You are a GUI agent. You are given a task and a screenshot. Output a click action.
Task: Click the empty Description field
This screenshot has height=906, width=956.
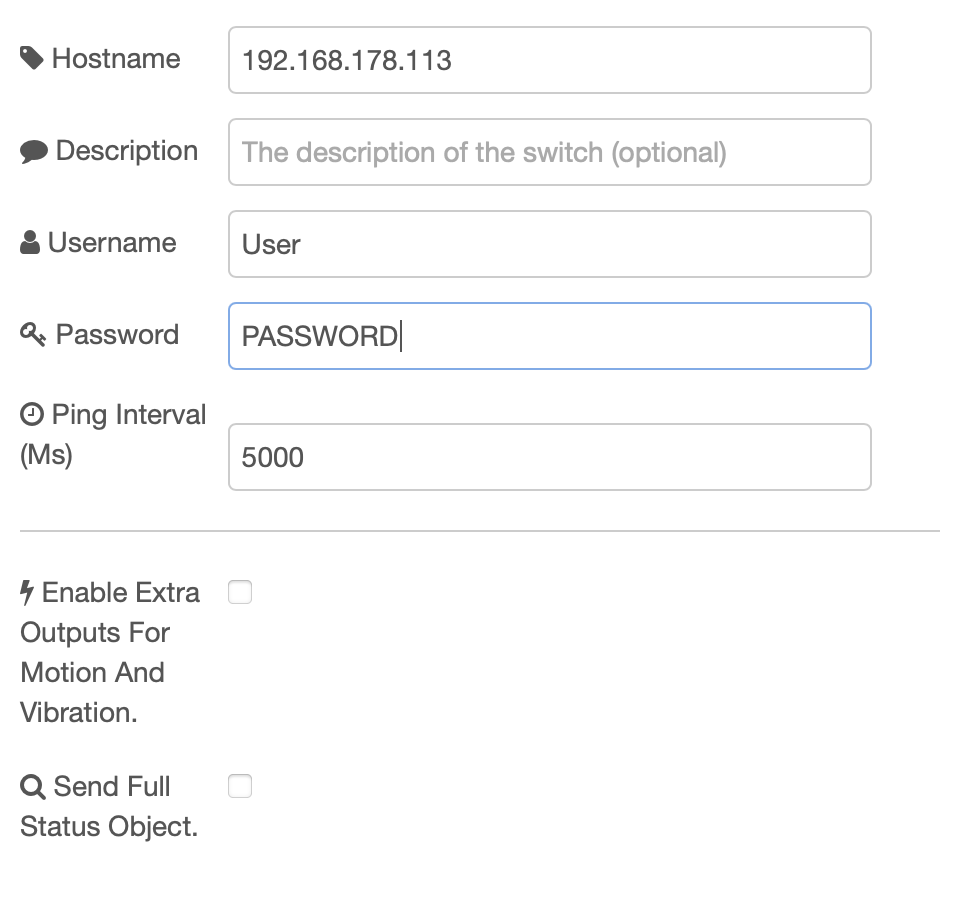(x=550, y=152)
